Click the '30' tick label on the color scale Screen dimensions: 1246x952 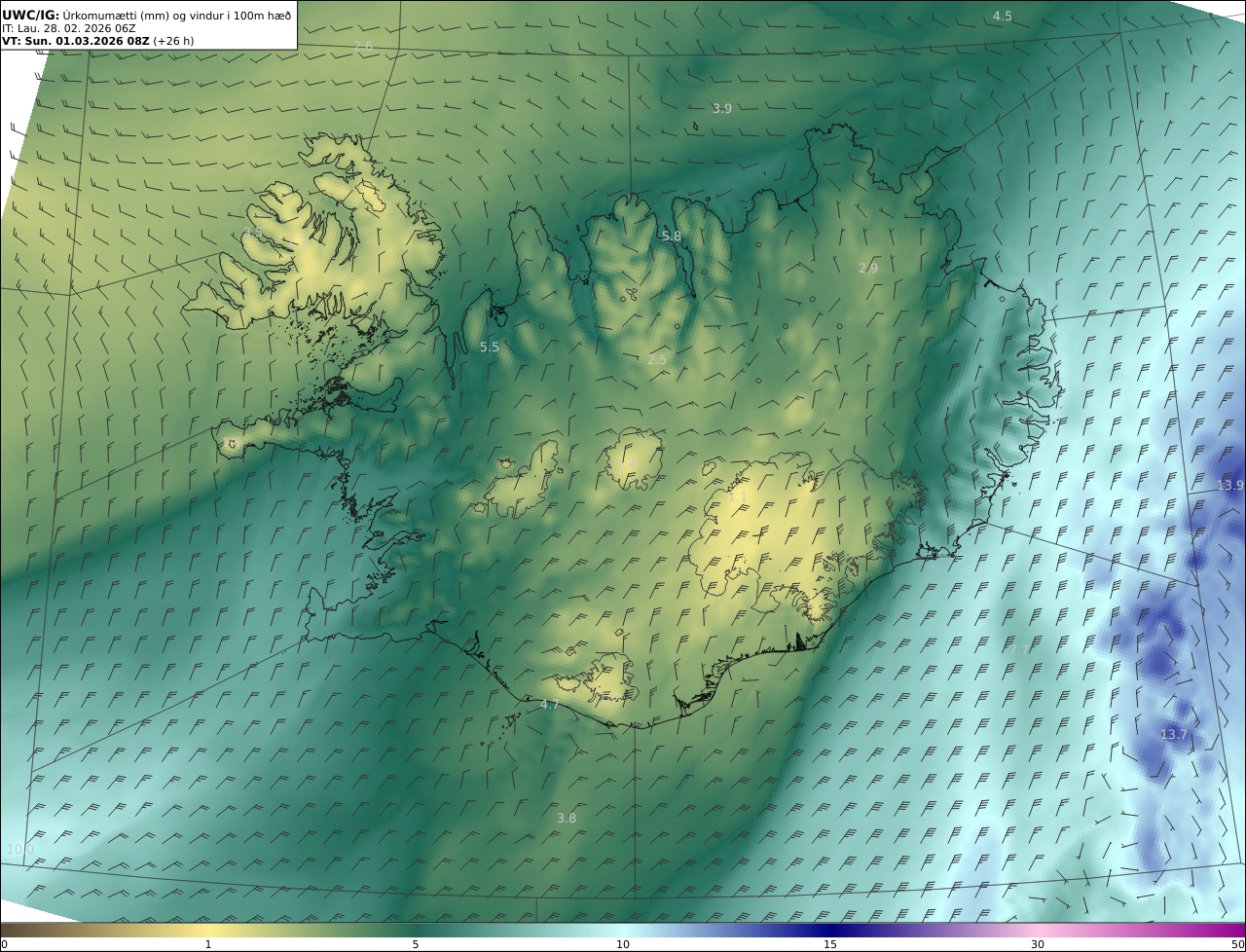click(1038, 944)
